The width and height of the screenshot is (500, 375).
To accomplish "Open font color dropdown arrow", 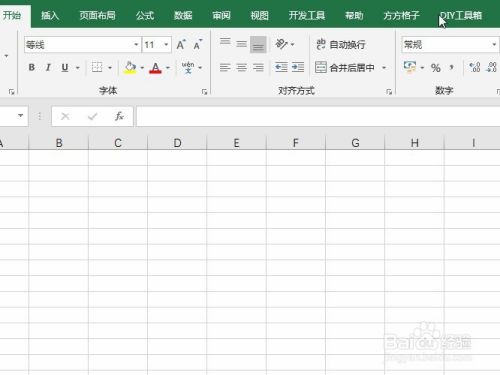I will (168, 68).
